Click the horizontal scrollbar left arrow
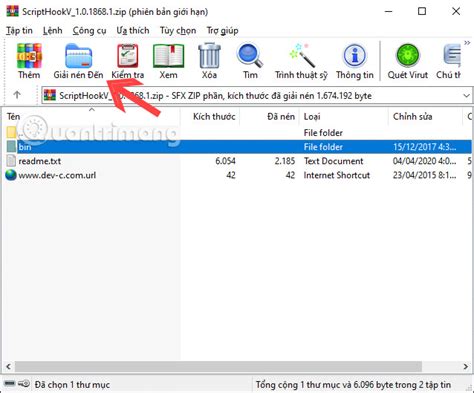 (9, 366)
